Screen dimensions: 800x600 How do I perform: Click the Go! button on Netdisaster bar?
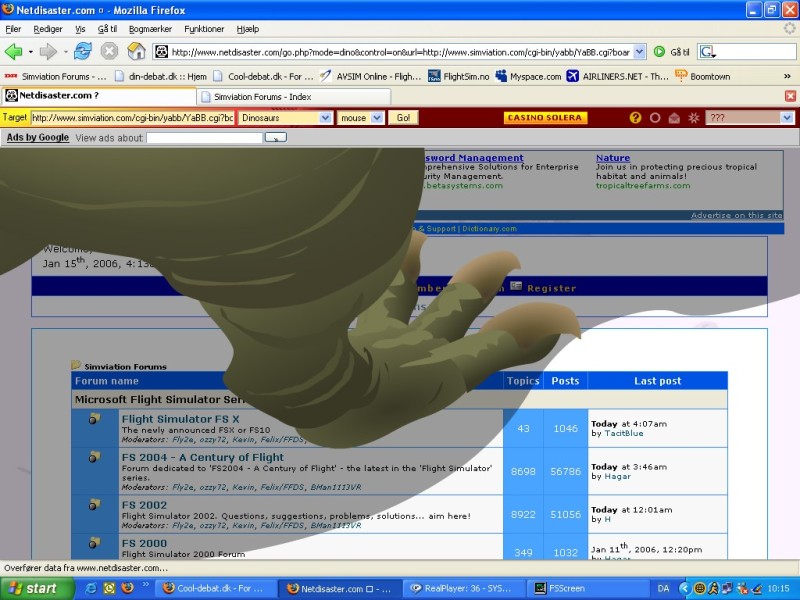pos(403,118)
